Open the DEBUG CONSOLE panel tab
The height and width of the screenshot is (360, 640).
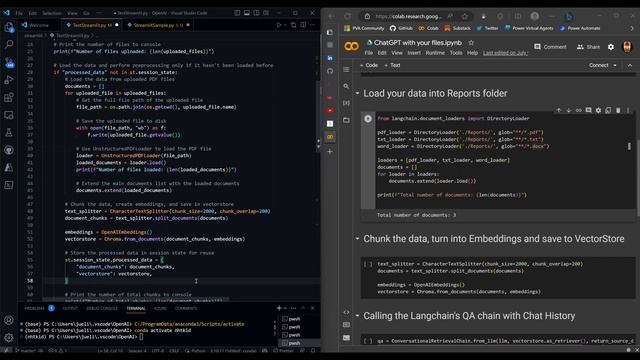click(x=102, y=308)
